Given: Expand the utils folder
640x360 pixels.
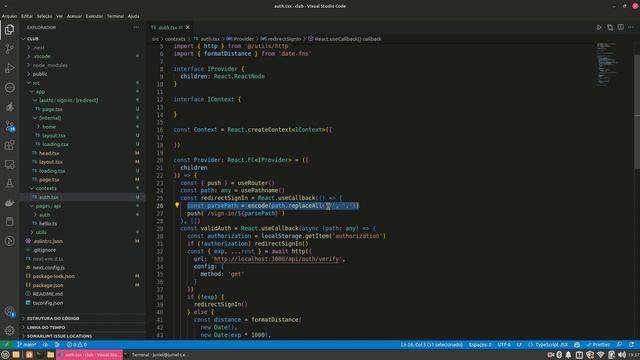Looking at the screenshot, I should [x=41, y=232].
